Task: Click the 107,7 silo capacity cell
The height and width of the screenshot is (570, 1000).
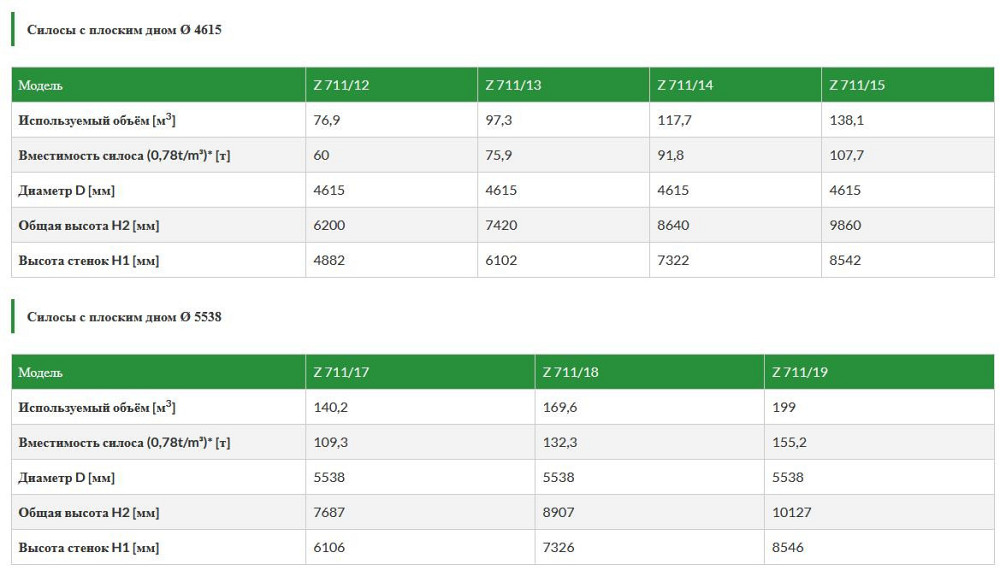Action: pos(846,155)
